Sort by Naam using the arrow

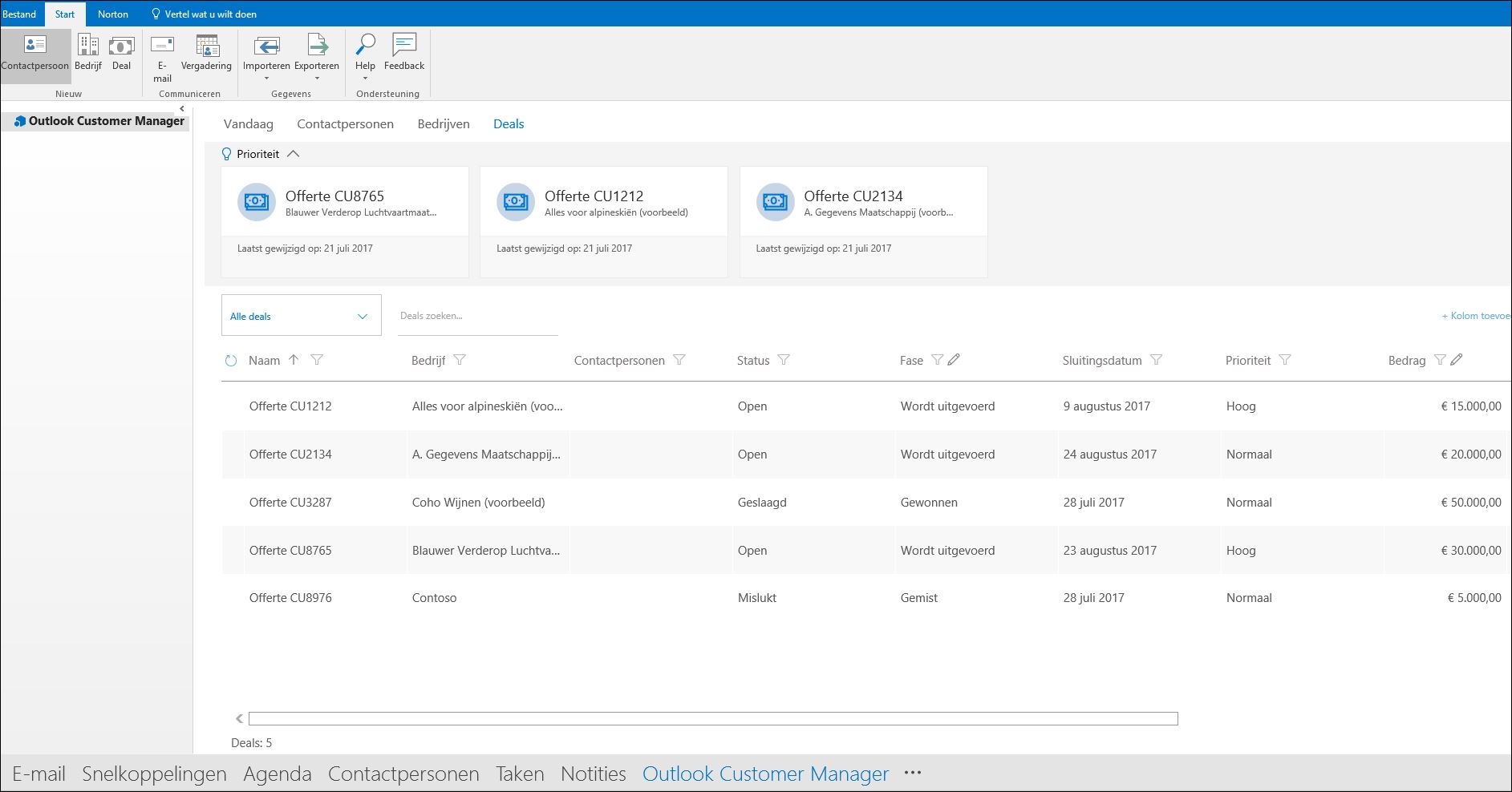click(x=294, y=360)
